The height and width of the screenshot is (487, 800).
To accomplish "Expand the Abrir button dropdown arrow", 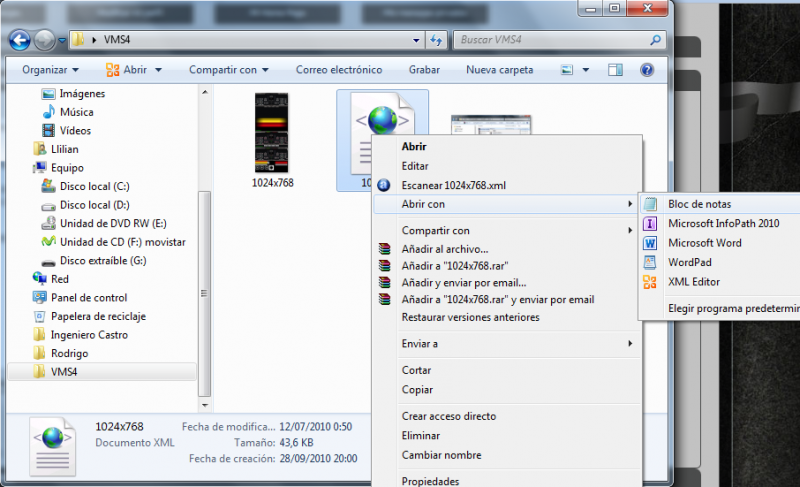I will click(158, 70).
